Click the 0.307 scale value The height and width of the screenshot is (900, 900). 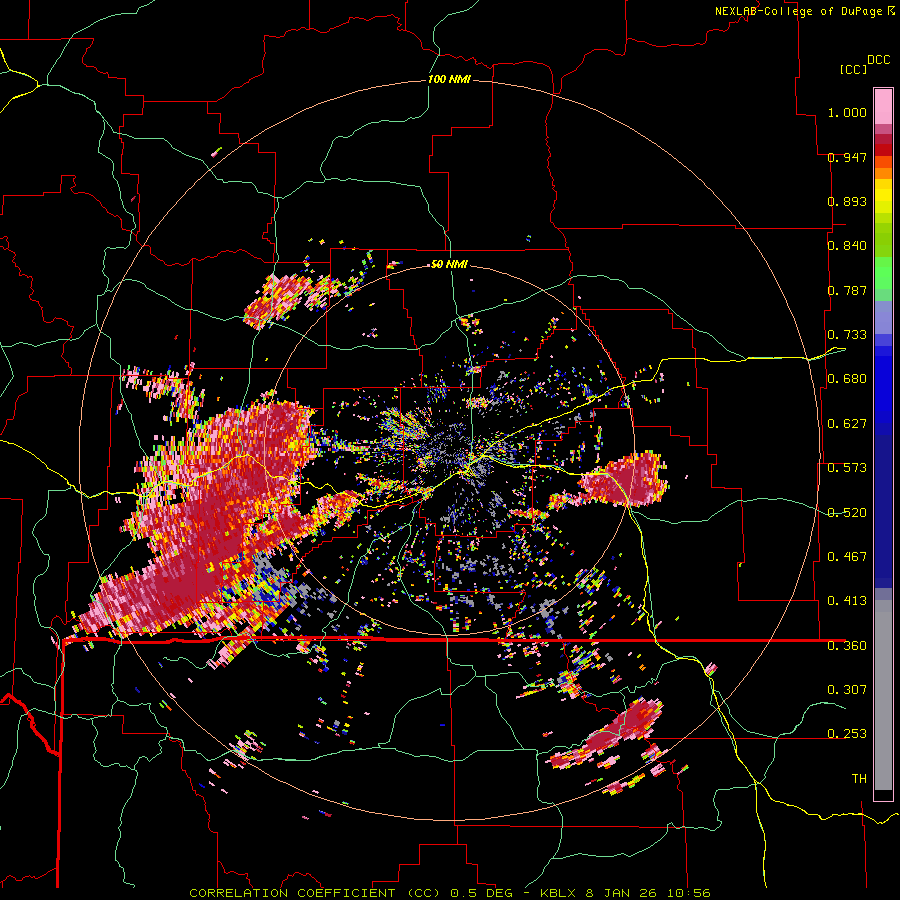point(847,690)
